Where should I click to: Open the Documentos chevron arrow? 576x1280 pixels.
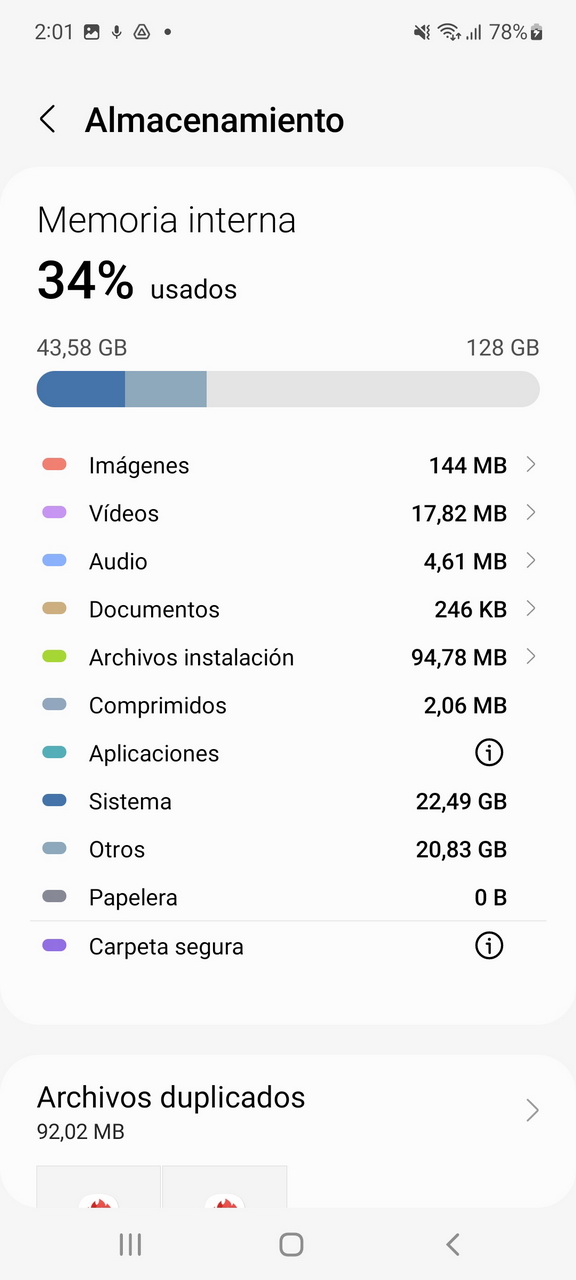(531, 609)
